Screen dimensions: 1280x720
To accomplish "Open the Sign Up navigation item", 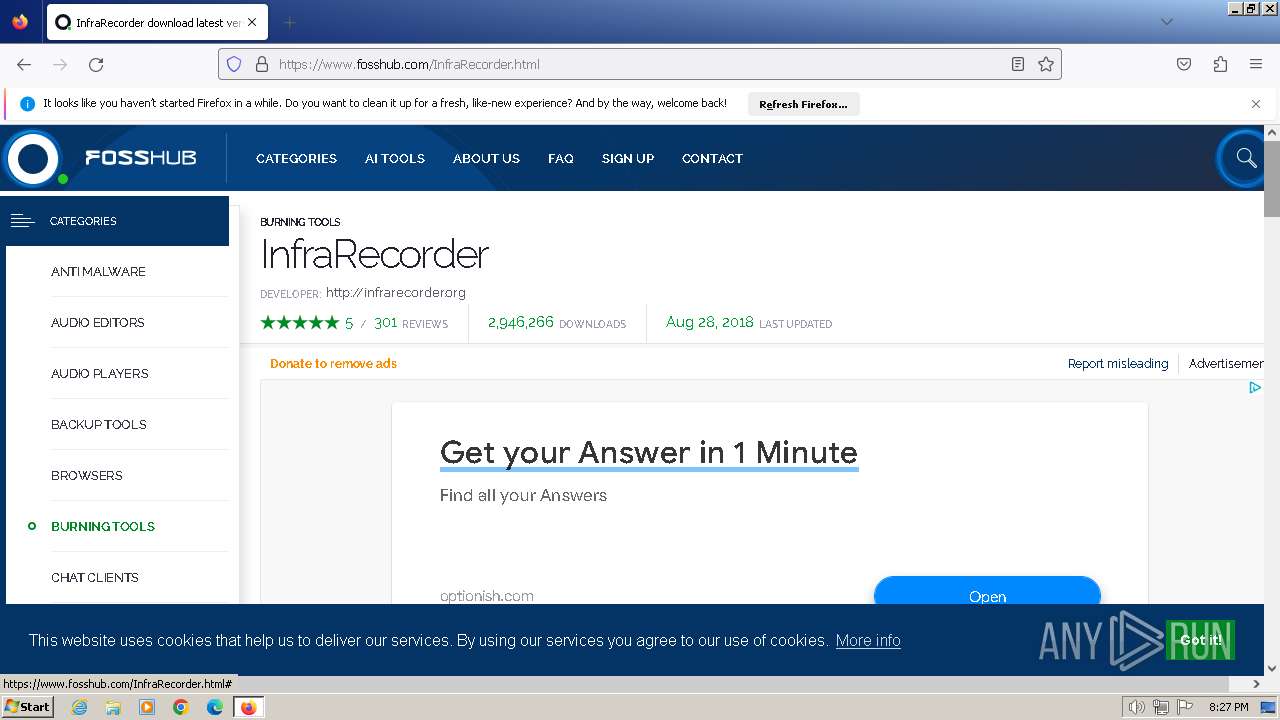I will pyautogui.click(x=628, y=158).
